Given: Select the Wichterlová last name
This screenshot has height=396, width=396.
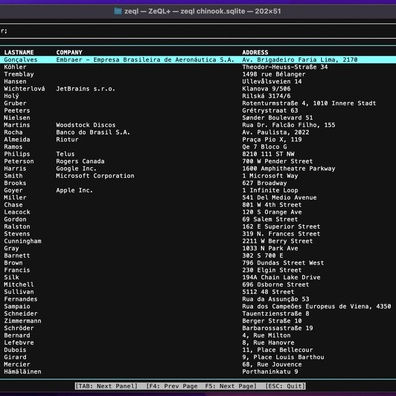Looking at the screenshot, I should click(x=24, y=89).
